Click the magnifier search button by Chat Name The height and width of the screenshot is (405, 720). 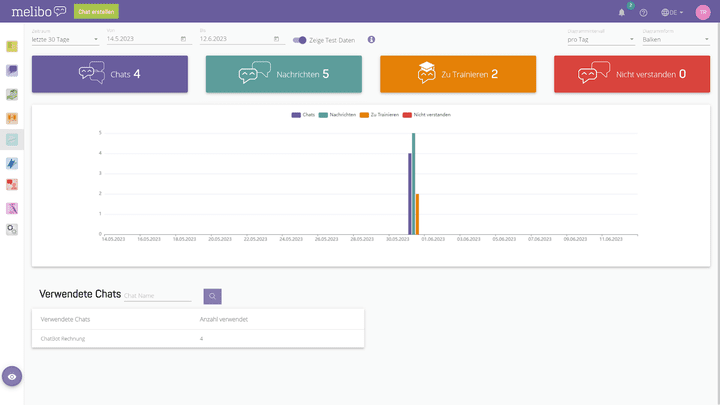(212, 296)
